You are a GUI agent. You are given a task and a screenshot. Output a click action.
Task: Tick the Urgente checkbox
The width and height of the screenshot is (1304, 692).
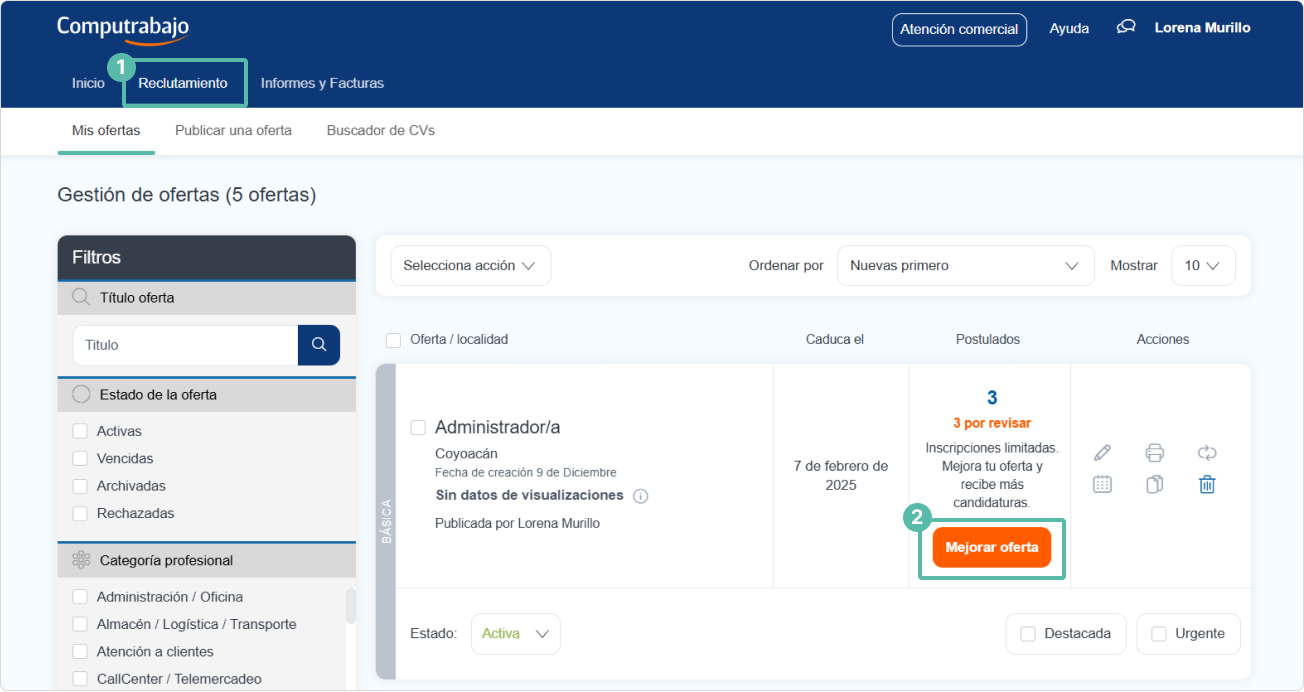point(1159,634)
